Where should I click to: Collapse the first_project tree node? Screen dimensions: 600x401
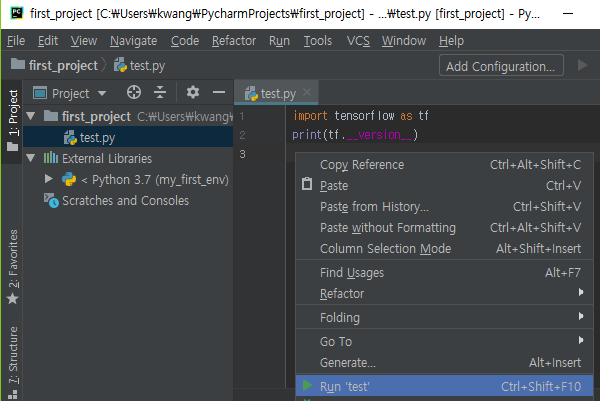click(31, 116)
